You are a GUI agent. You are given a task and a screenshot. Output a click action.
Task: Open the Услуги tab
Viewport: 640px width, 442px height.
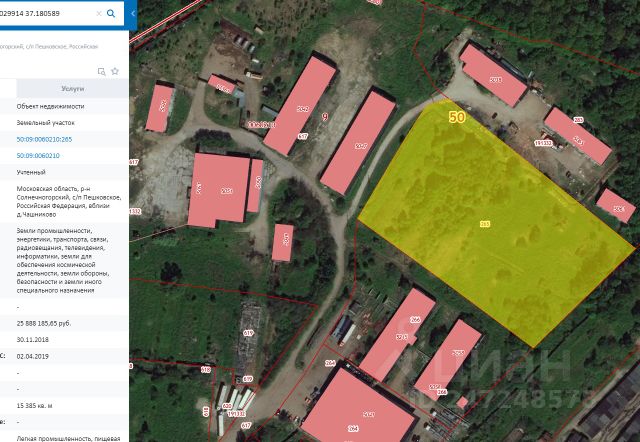click(x=72, y=89)
